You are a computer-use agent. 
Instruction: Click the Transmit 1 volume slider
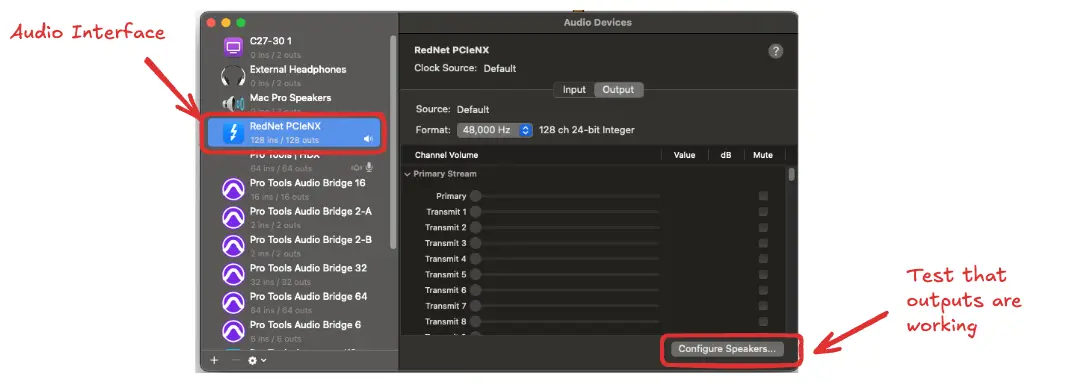(x=564, y=212)
